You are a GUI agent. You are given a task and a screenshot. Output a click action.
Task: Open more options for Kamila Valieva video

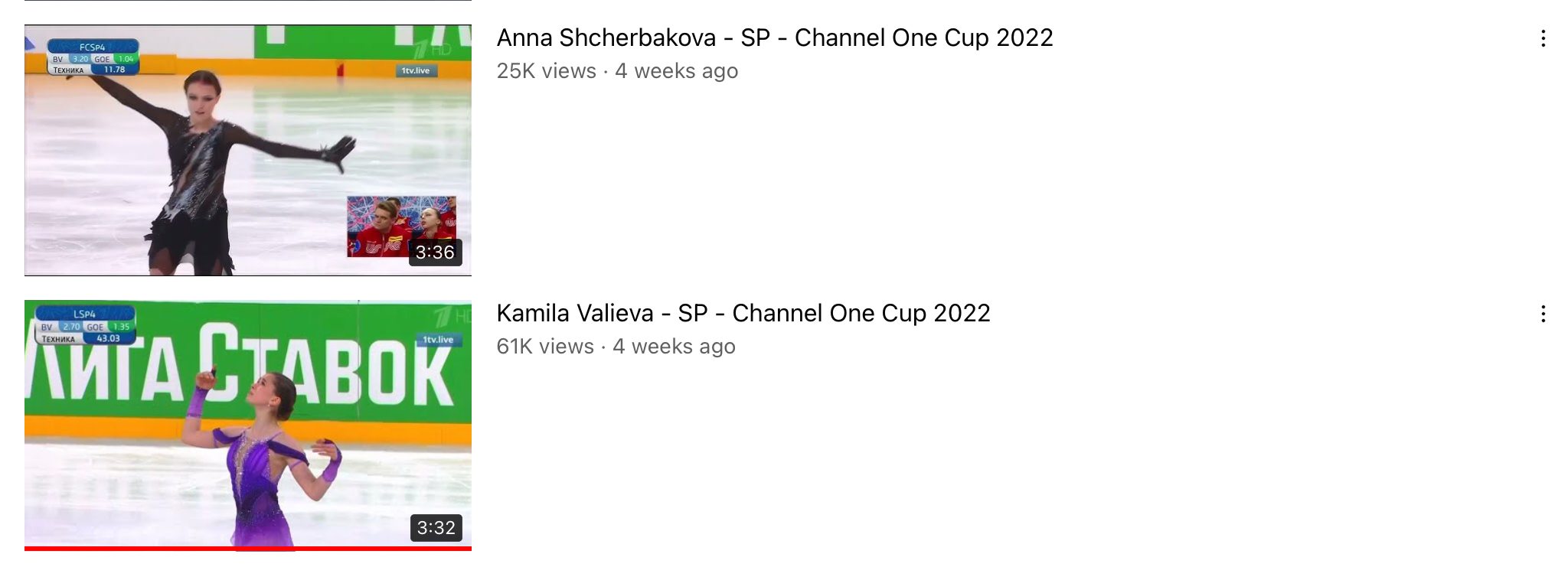(x=1543, y=314)
